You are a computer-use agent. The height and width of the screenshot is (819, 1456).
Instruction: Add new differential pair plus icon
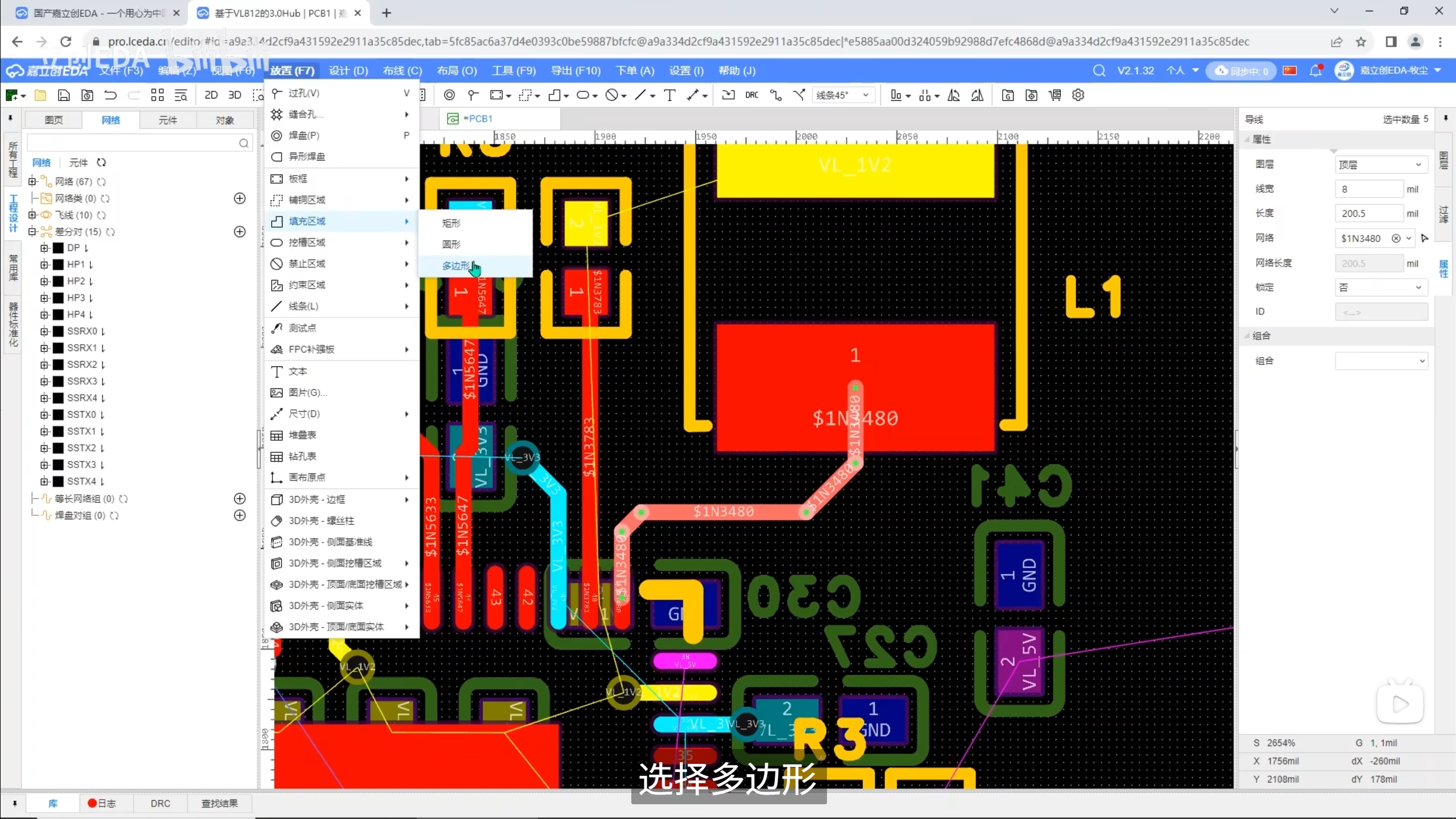click(240, 231)
